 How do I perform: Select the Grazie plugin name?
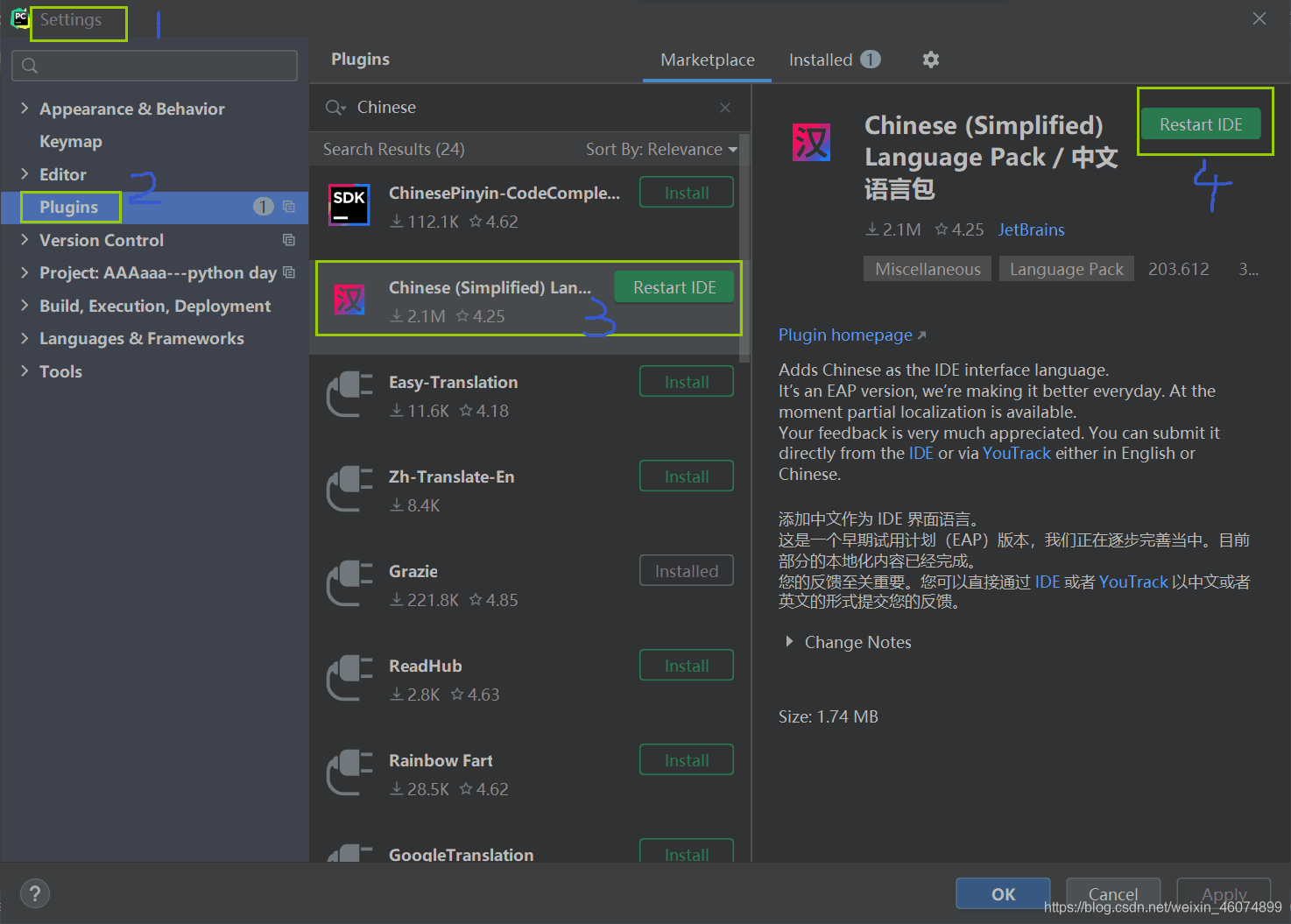click(x=413, y=571)
